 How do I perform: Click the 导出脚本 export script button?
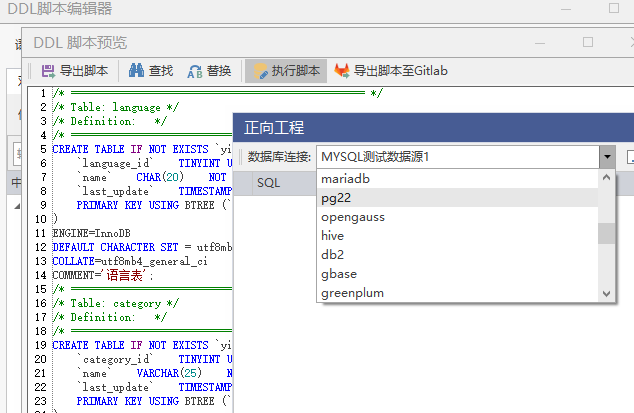pos(75,71)
